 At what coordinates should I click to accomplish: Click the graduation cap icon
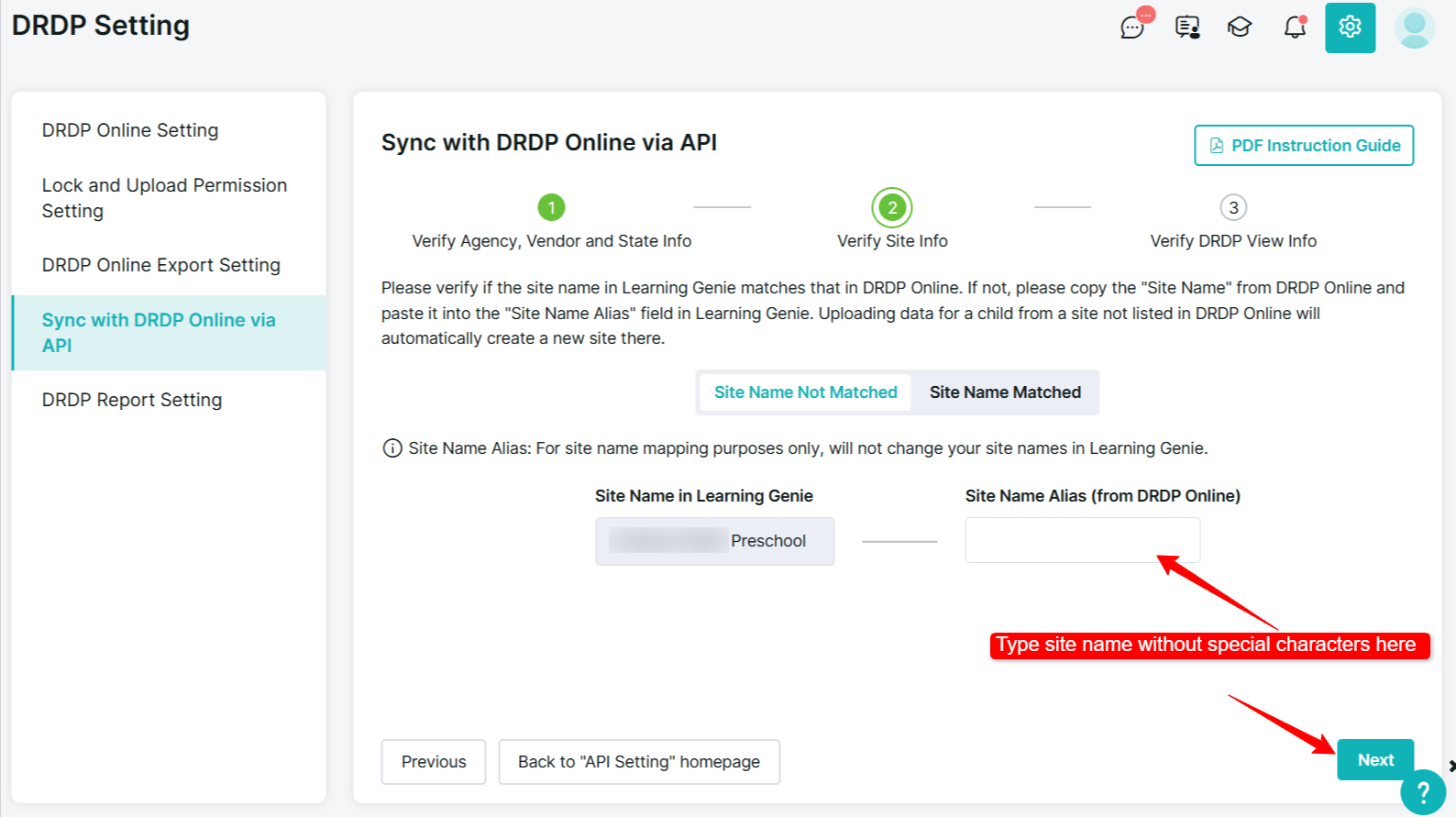(1240, 28)
